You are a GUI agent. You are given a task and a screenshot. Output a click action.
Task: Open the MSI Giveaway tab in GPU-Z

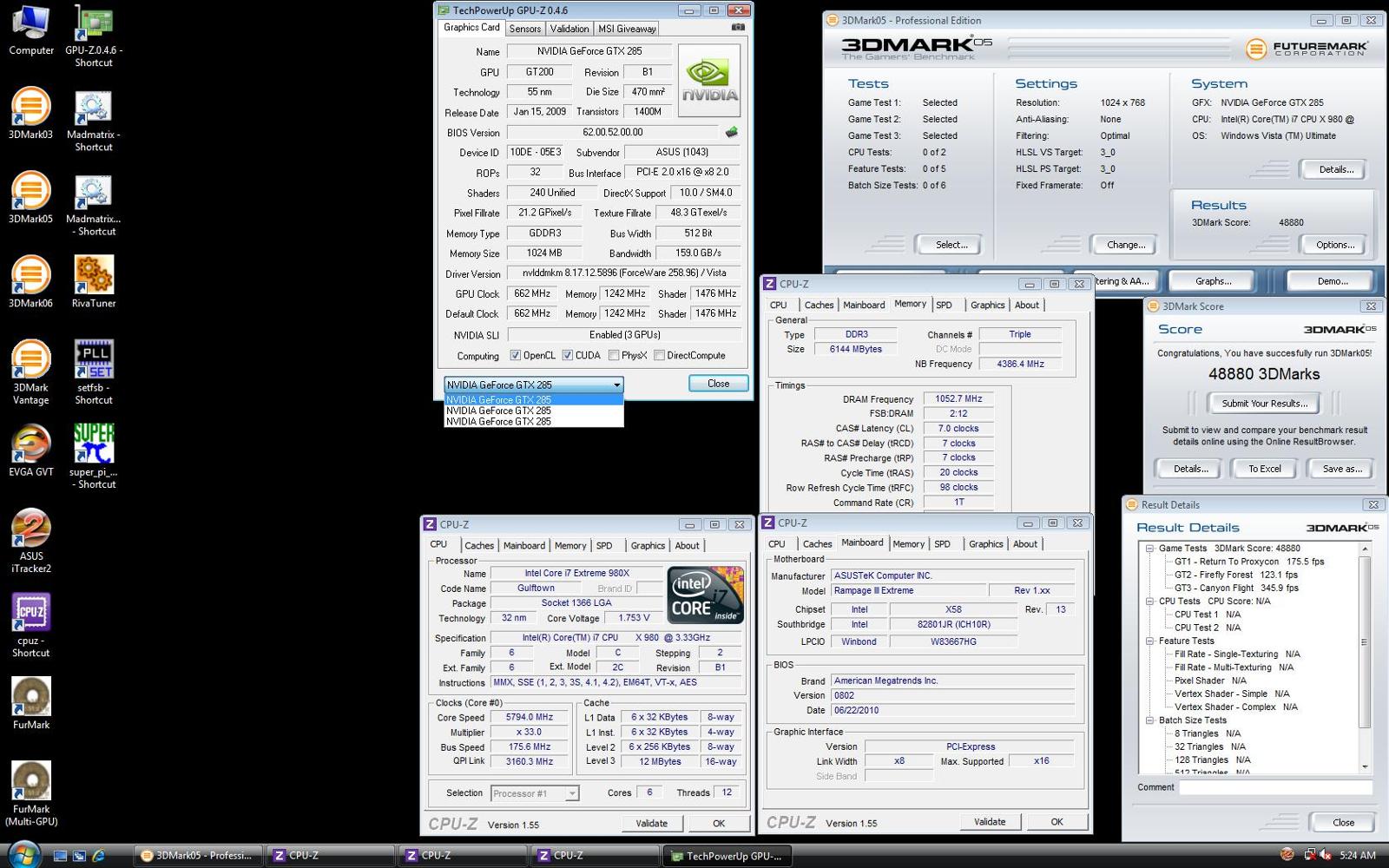click(627, 29)
